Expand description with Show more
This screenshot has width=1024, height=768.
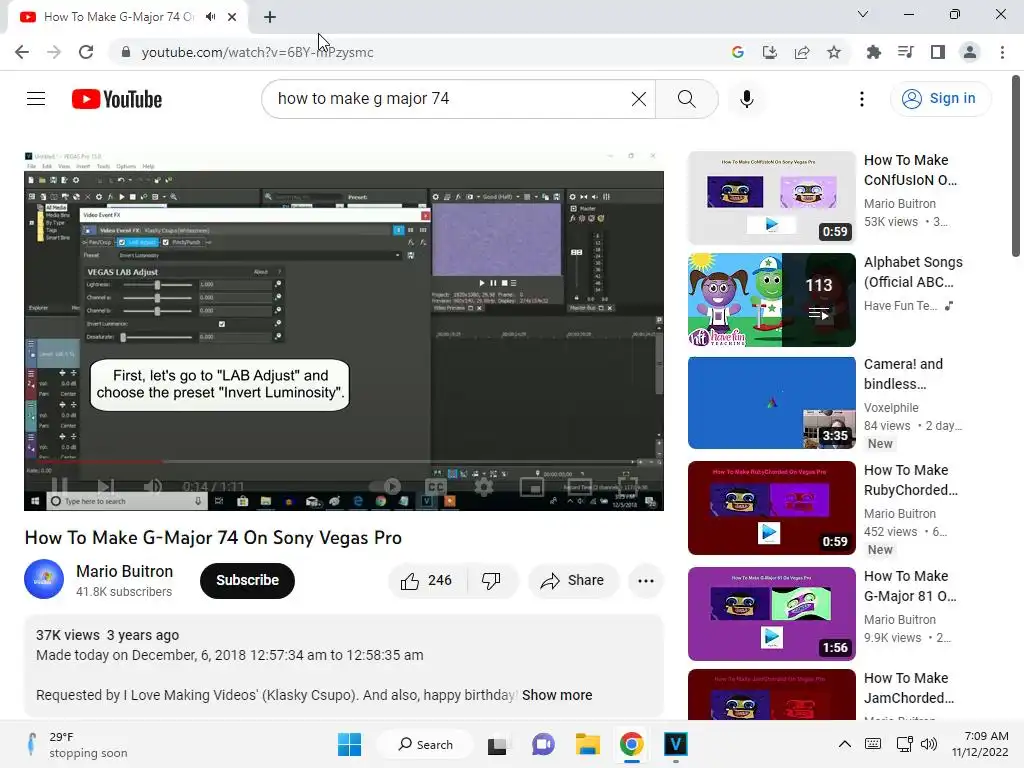point(556,696)
